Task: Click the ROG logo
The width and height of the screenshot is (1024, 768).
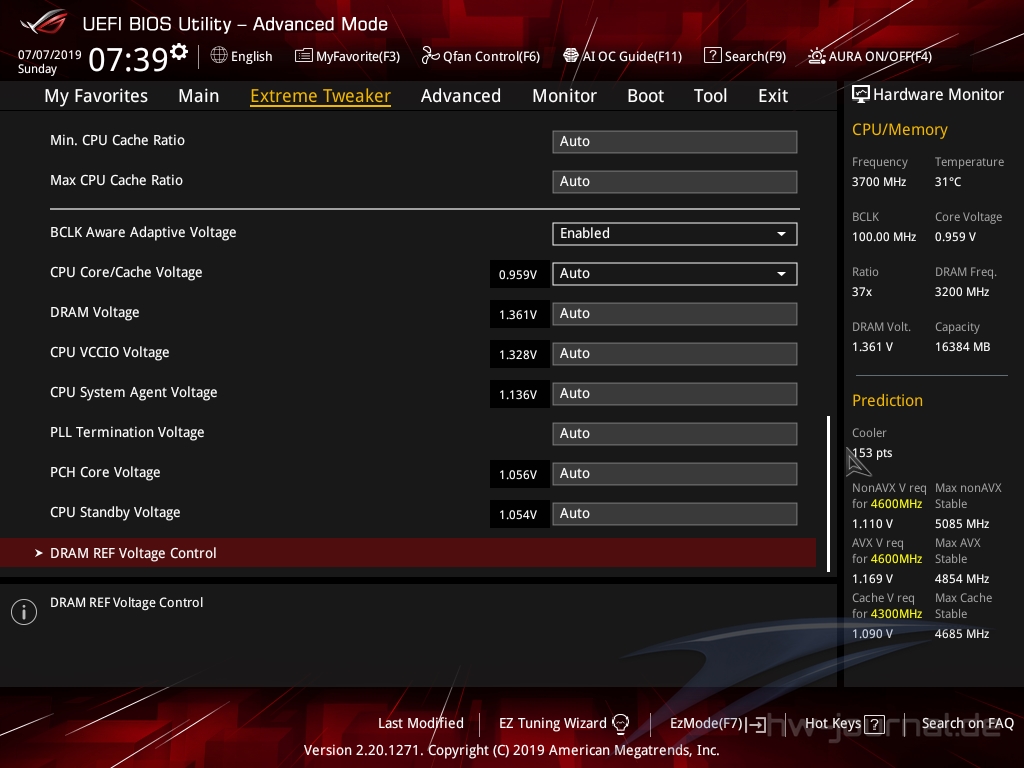Action: (43, 22)
